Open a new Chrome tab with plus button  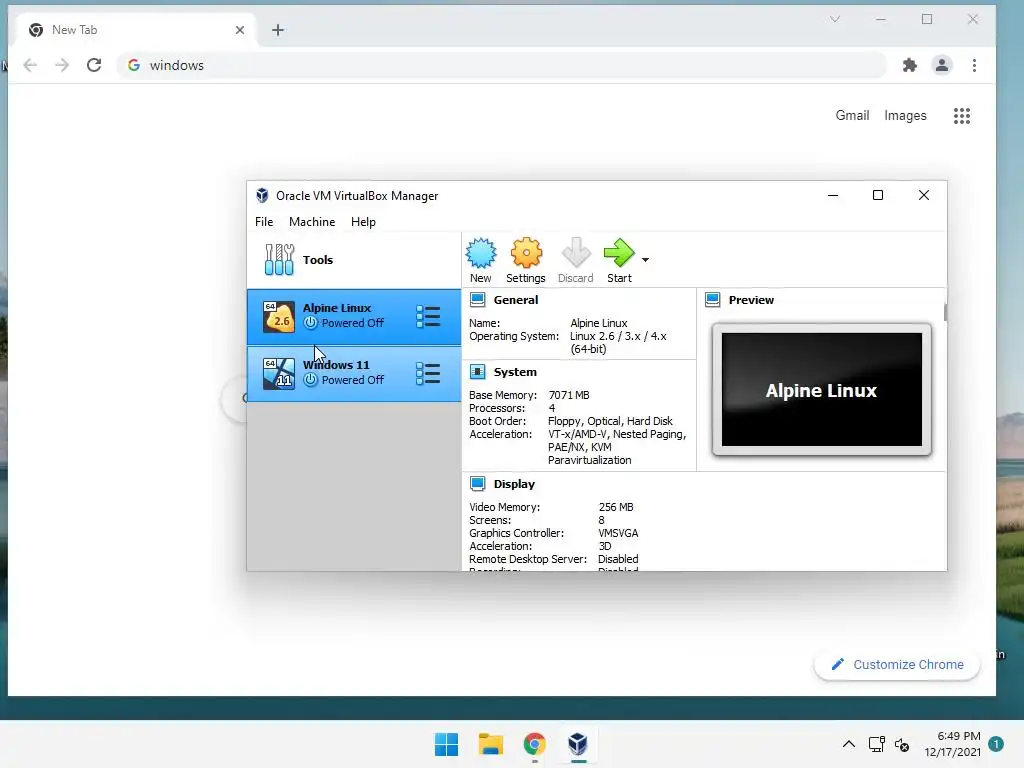point(278,30)
